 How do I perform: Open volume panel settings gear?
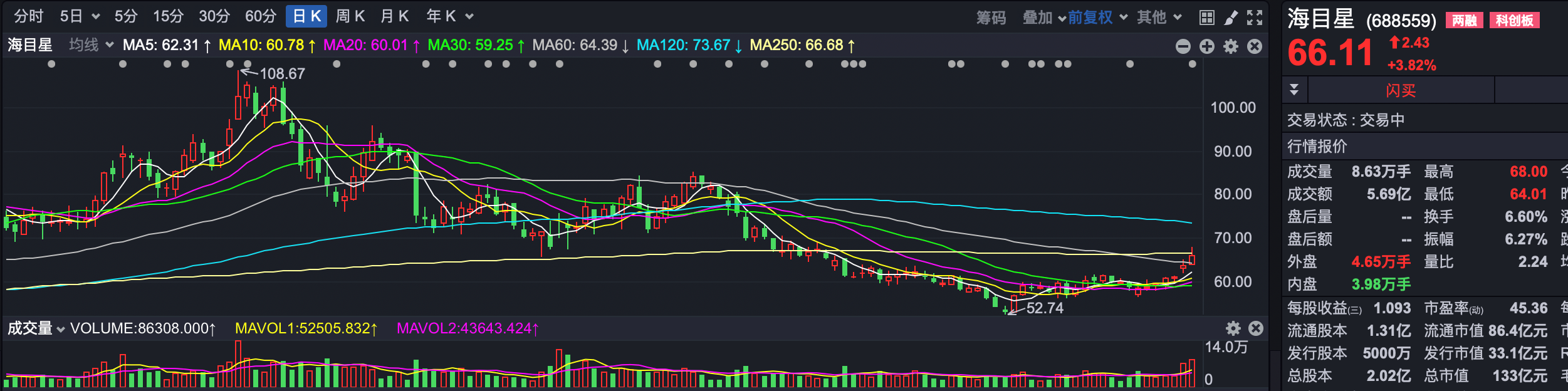click(1233, 328)
